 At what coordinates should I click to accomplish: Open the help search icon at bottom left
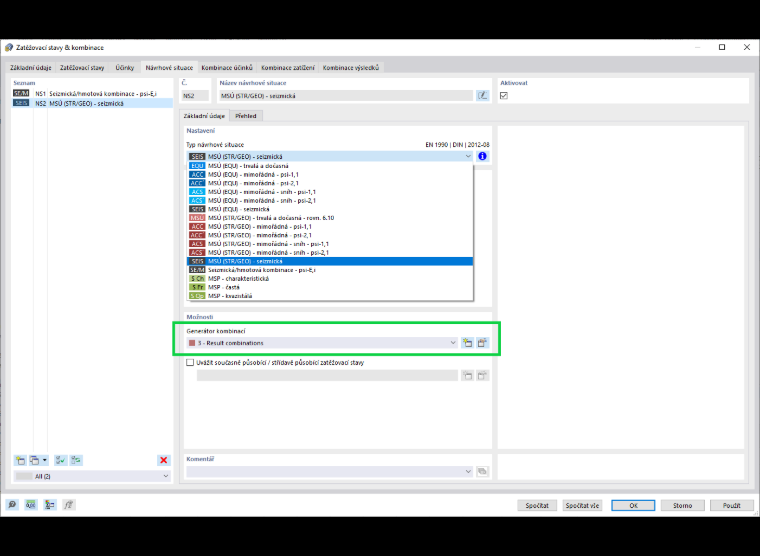coord(12,505)
